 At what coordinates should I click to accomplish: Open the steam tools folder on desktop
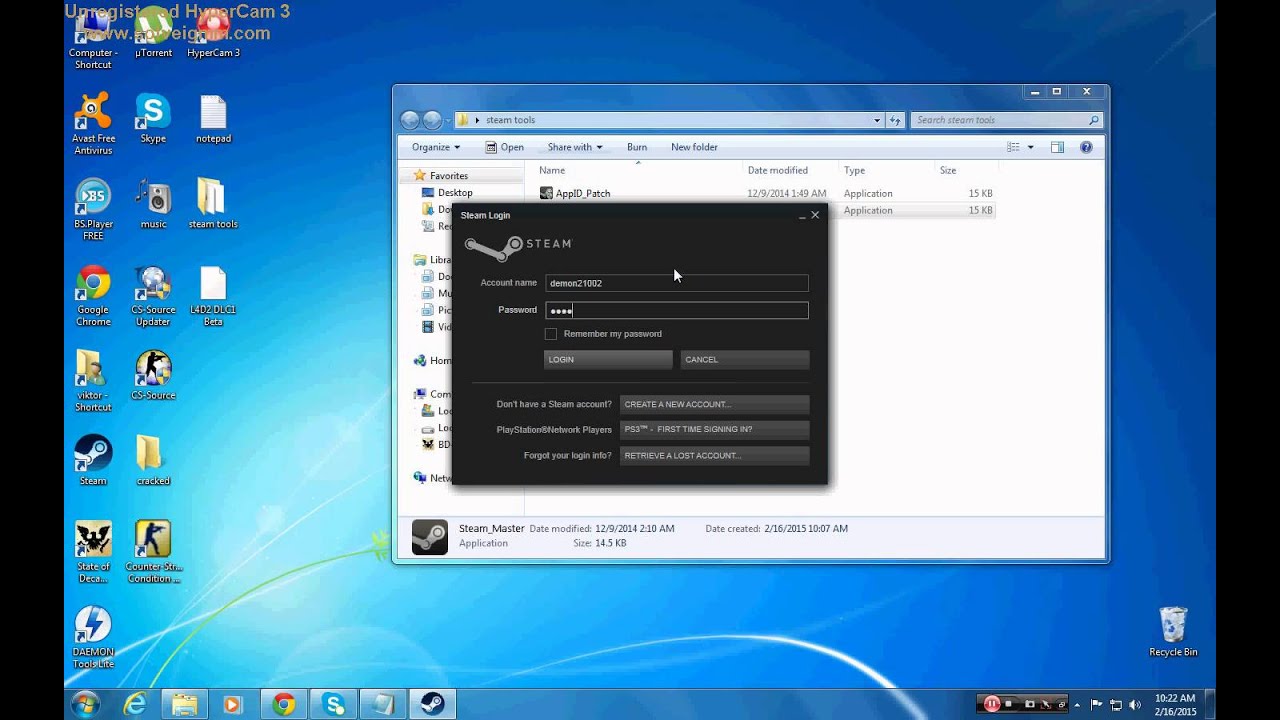pos(213,204)
